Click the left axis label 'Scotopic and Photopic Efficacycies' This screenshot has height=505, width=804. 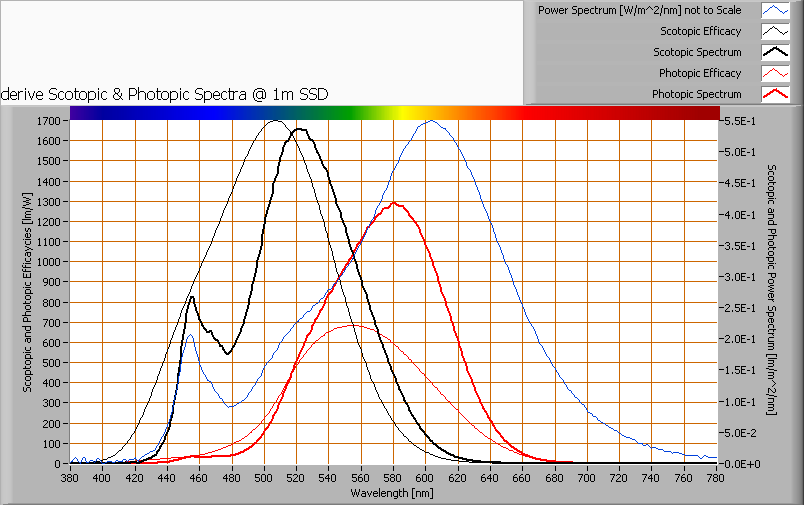28,292
